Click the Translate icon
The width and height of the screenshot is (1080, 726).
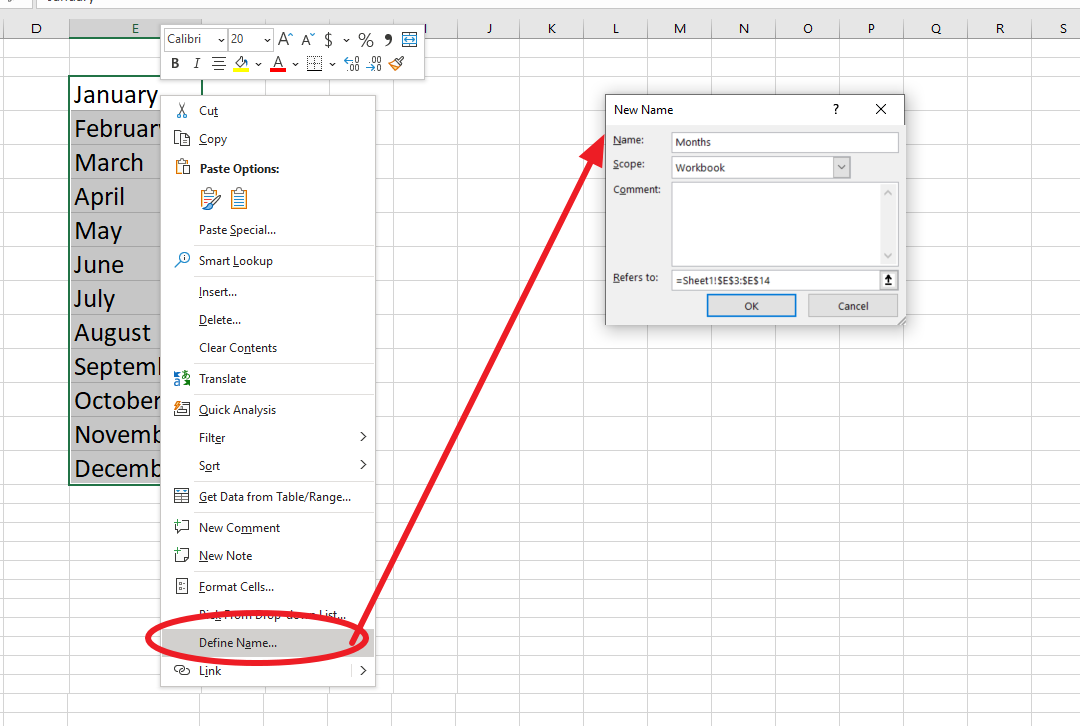point(182,378)
